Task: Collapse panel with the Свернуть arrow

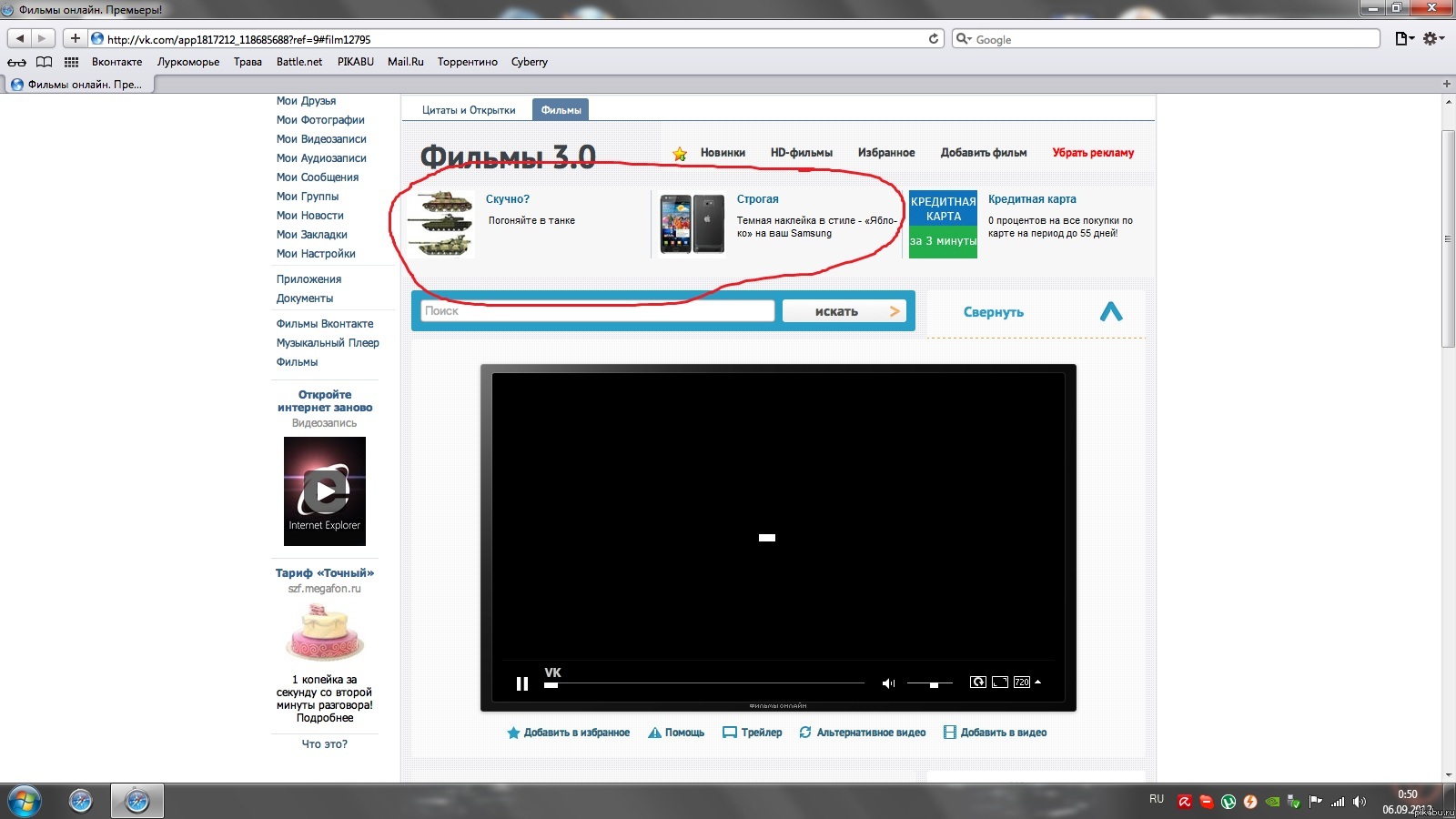Action: [1111, 312]
